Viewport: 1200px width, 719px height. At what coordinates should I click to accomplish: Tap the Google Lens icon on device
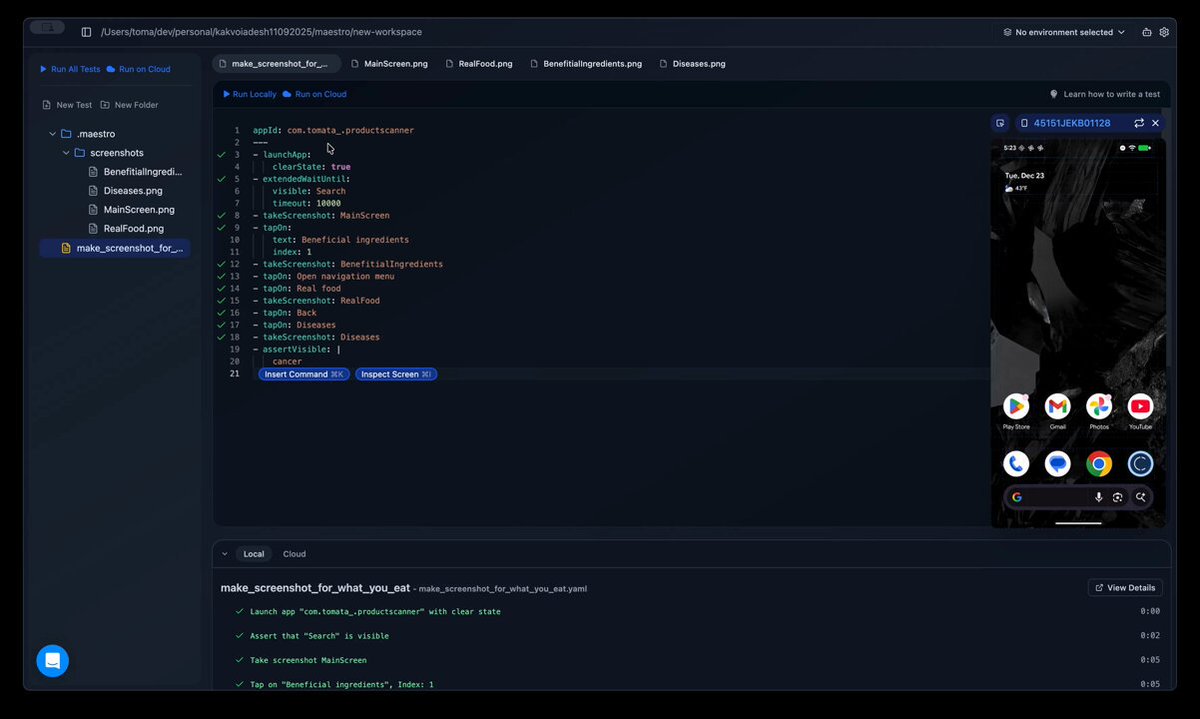click(x=1118, y=497)
